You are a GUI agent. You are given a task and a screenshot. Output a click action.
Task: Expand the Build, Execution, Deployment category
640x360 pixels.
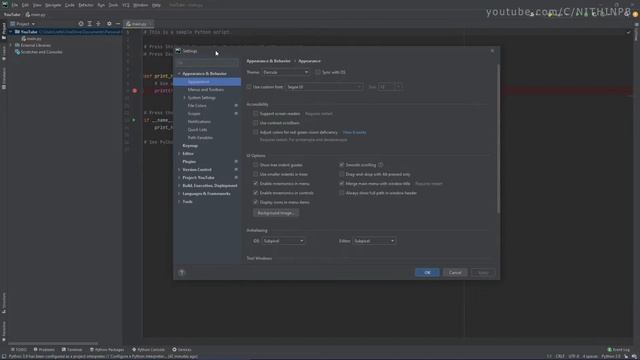pyautogui.click(x=179, y=186)
